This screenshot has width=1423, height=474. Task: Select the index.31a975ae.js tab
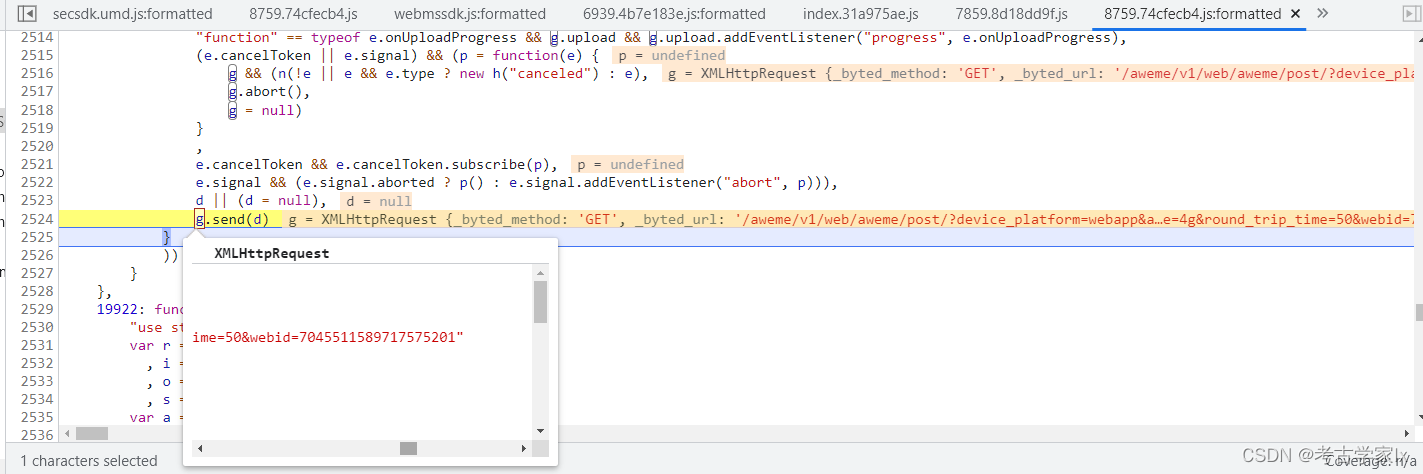click(x=860, y=14)
